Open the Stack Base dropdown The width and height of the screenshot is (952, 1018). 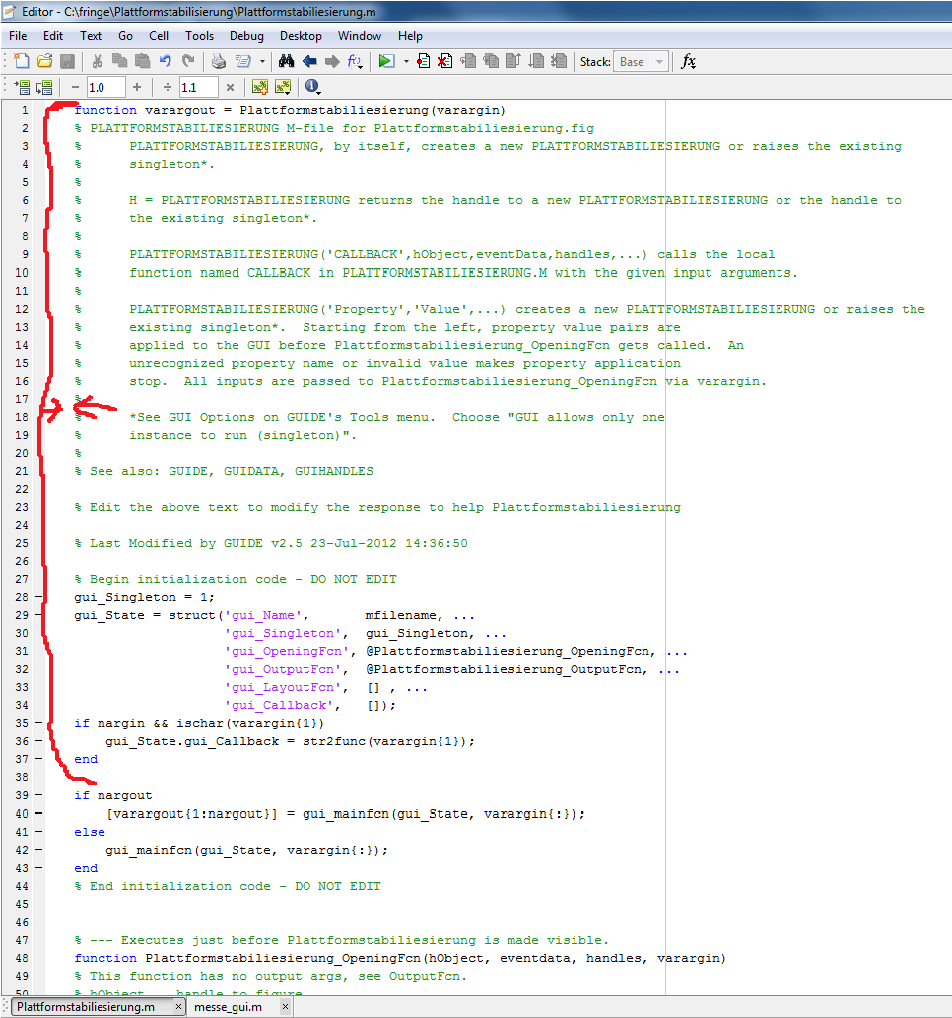tap(640, 62)
